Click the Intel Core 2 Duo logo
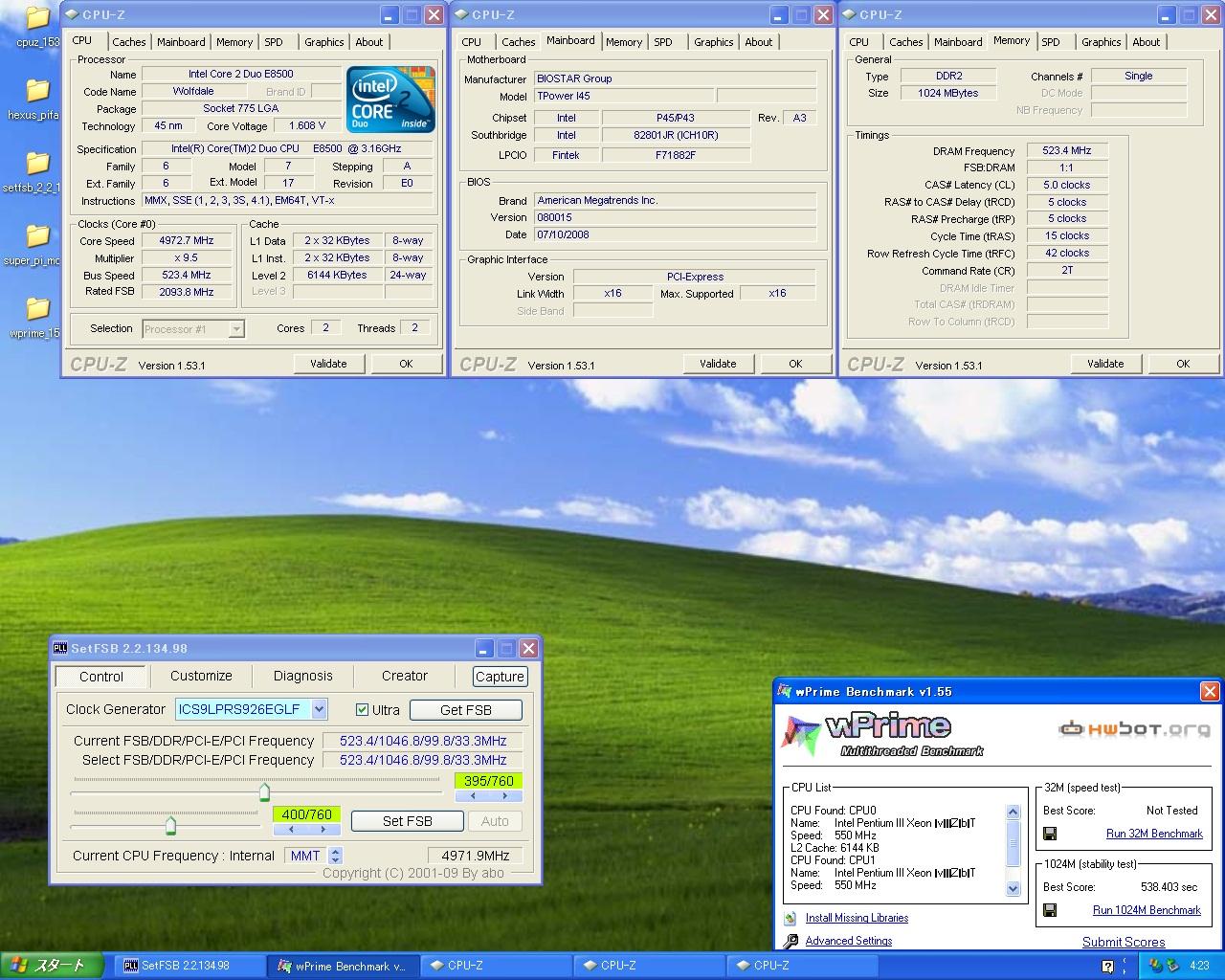 pyautogui.click(x=390, y=100)
